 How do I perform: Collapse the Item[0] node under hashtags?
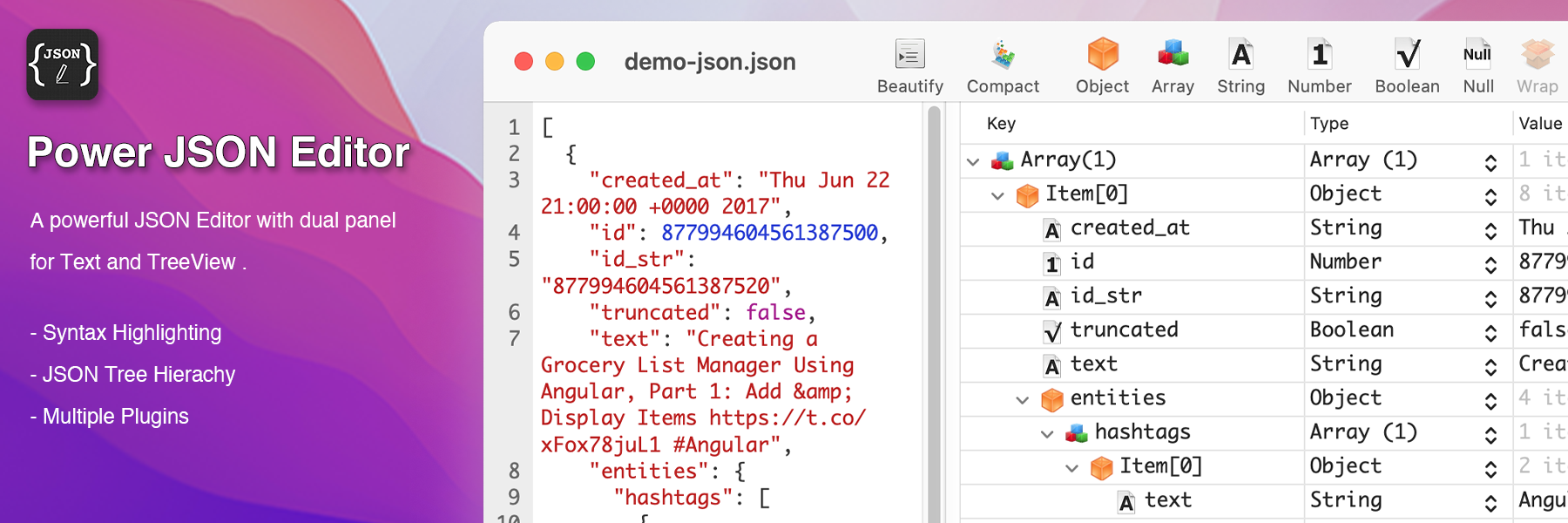pyautogui.click(x=1071, y=468)
